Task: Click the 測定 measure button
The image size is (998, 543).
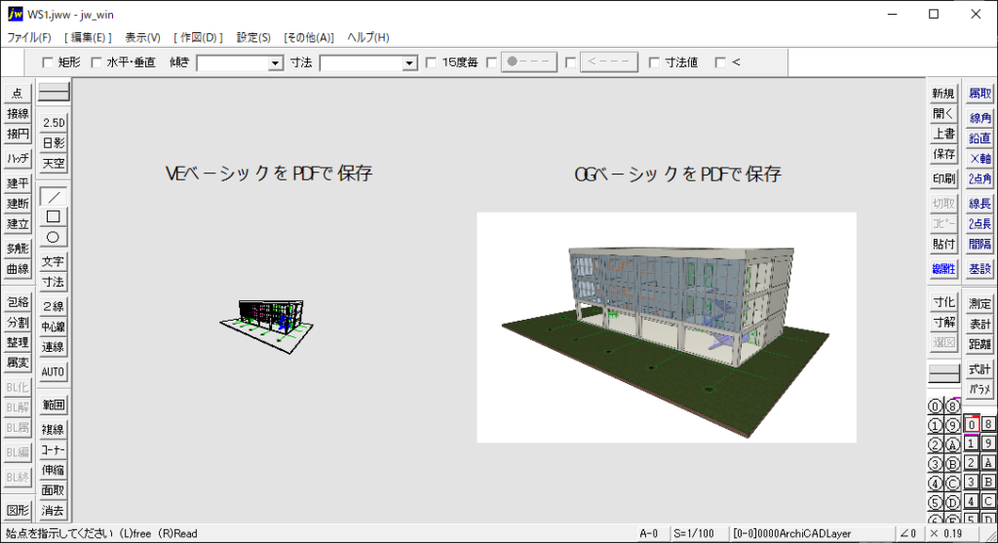Action: pos(980,304)
